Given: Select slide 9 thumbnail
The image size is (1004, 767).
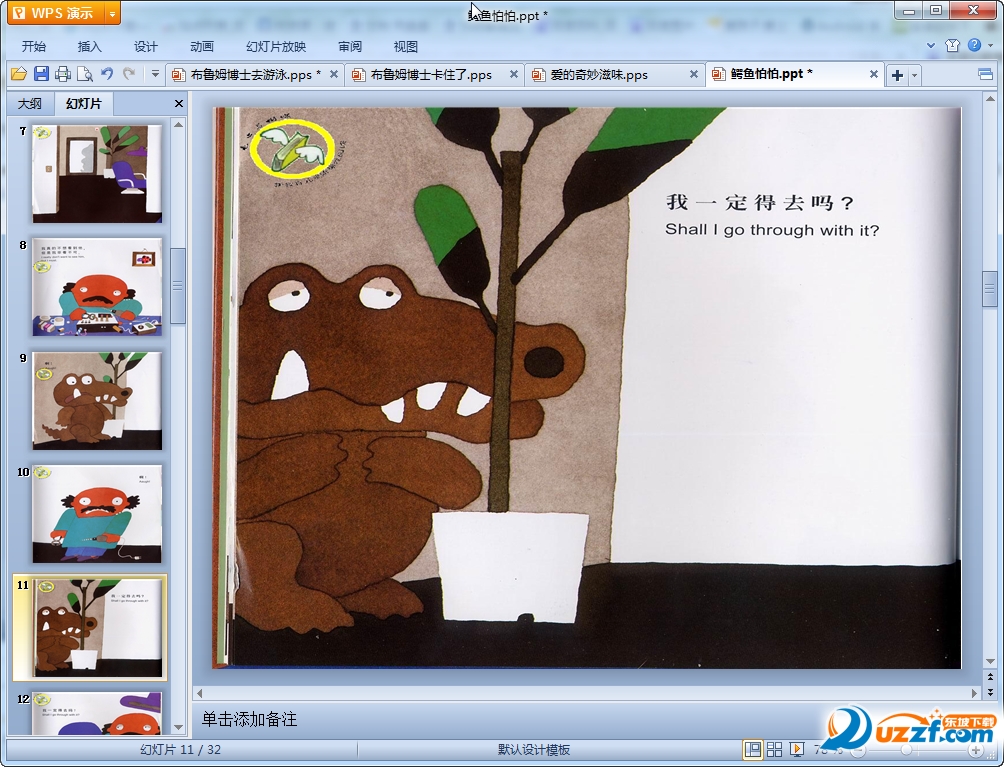Looking at the screenshot, I should 97,400.
